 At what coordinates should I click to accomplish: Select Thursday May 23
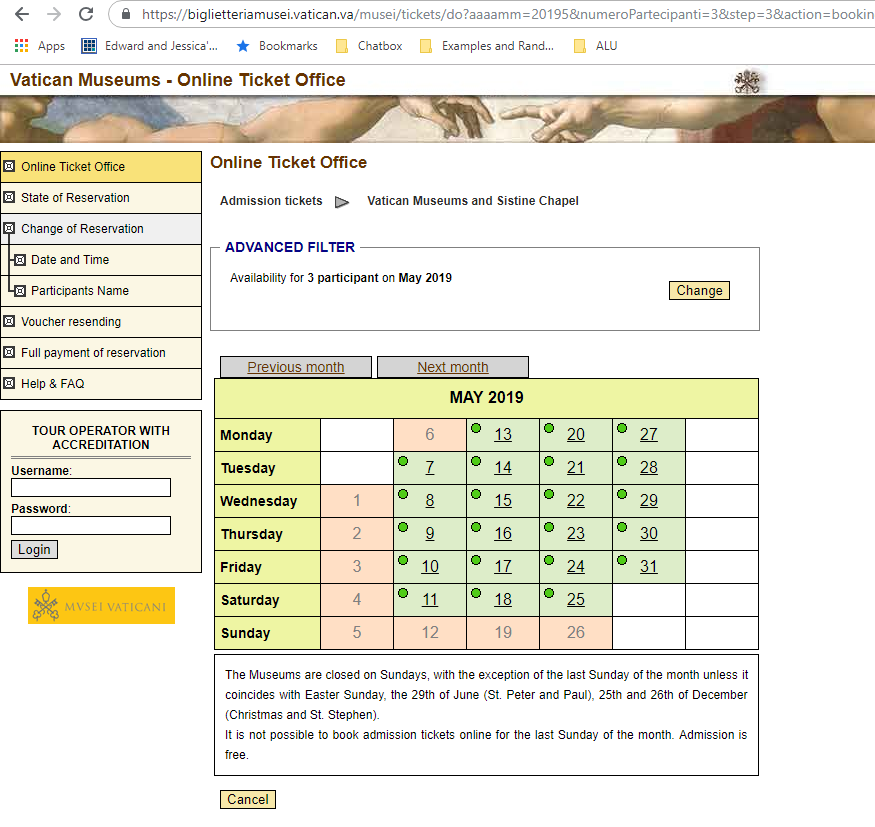(576, 533)
